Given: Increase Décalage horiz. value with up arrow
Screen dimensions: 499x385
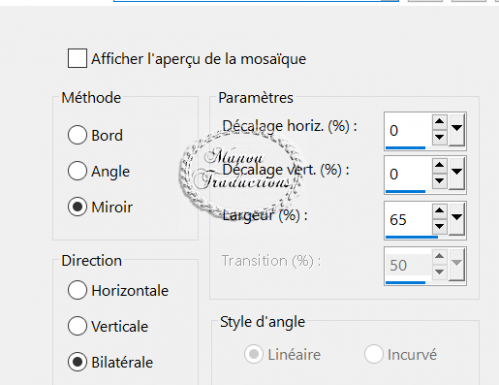Looking at the screenshot, I should coord(439,121).
